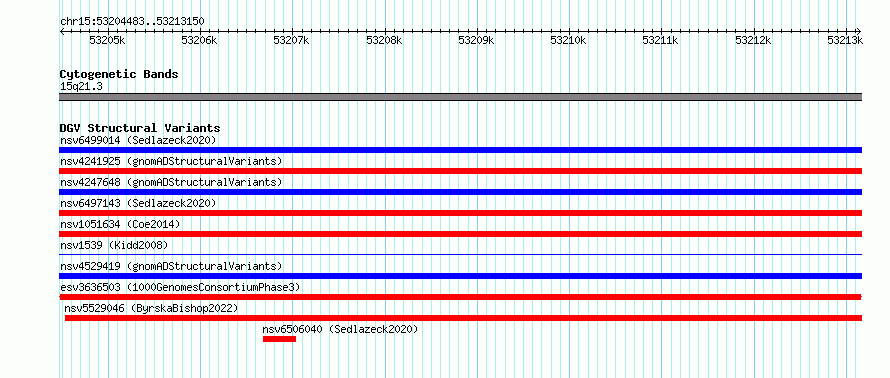Click the 53213k ruler tick label
Screen dimensions: 890x378
coord(845,40)
